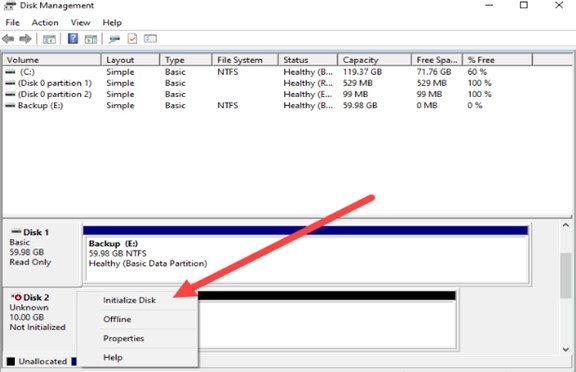The height and width of the screenshot is (372, 576).
Task: Toggle the Show/Hide Console Tree icon
Action: (x=49, y=39)
